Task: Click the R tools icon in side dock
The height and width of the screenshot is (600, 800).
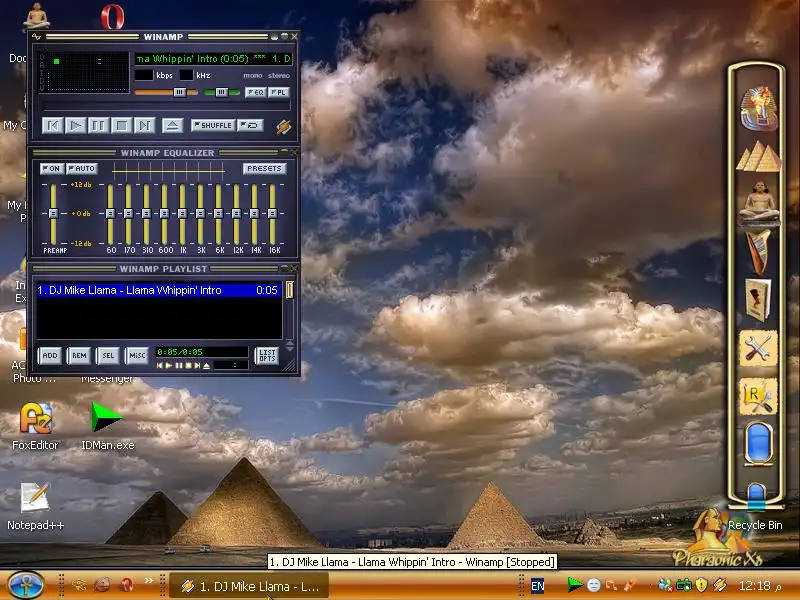Action: click(x=758, y=396)
